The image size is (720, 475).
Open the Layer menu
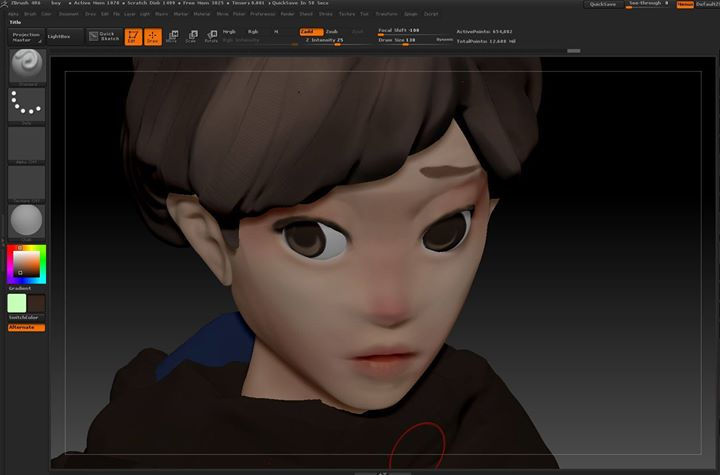(x=130, y=14)
